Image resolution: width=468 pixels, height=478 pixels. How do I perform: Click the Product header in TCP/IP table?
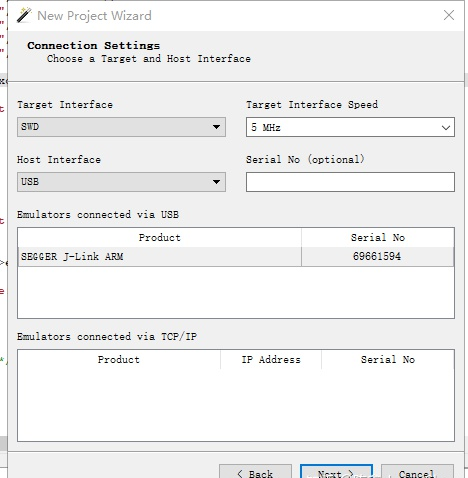(x=119, y=360)
